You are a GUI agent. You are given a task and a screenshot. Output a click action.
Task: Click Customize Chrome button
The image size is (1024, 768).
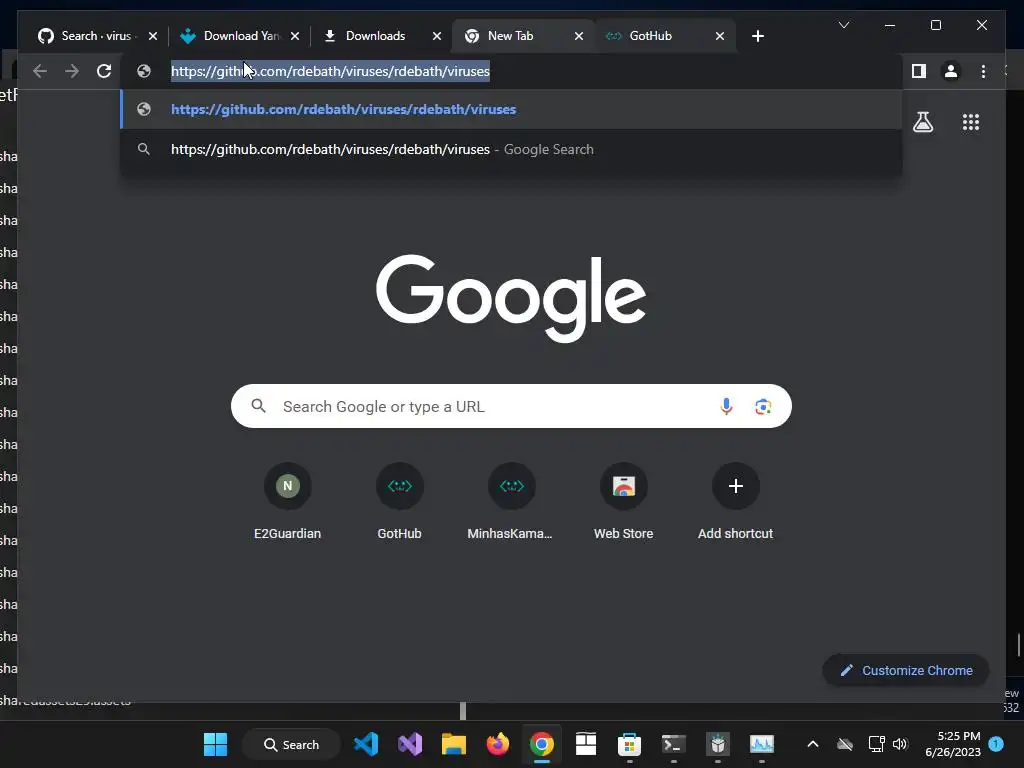pyautogui.click(x=906, y=671)
